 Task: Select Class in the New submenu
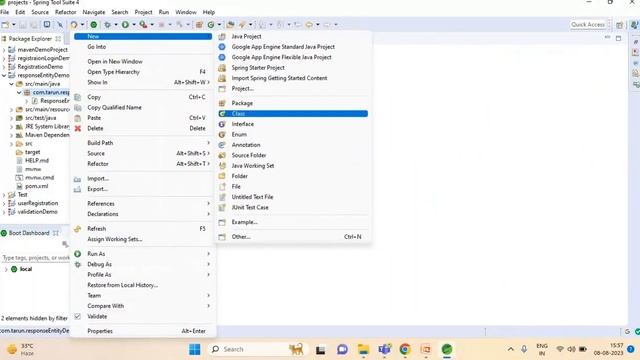pyautogui.click(x=293, y=113)
